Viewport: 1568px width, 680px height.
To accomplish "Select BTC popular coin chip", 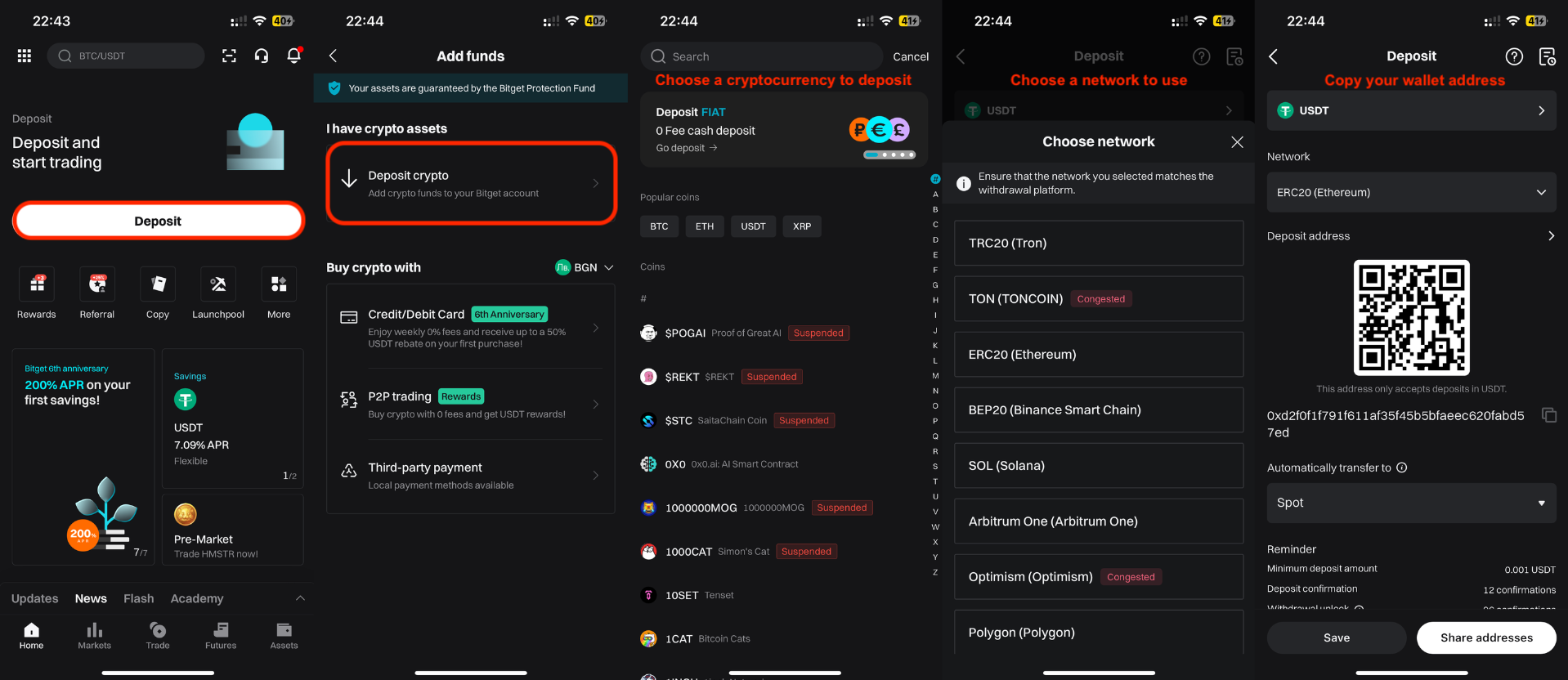I will [x=659, y=226].
